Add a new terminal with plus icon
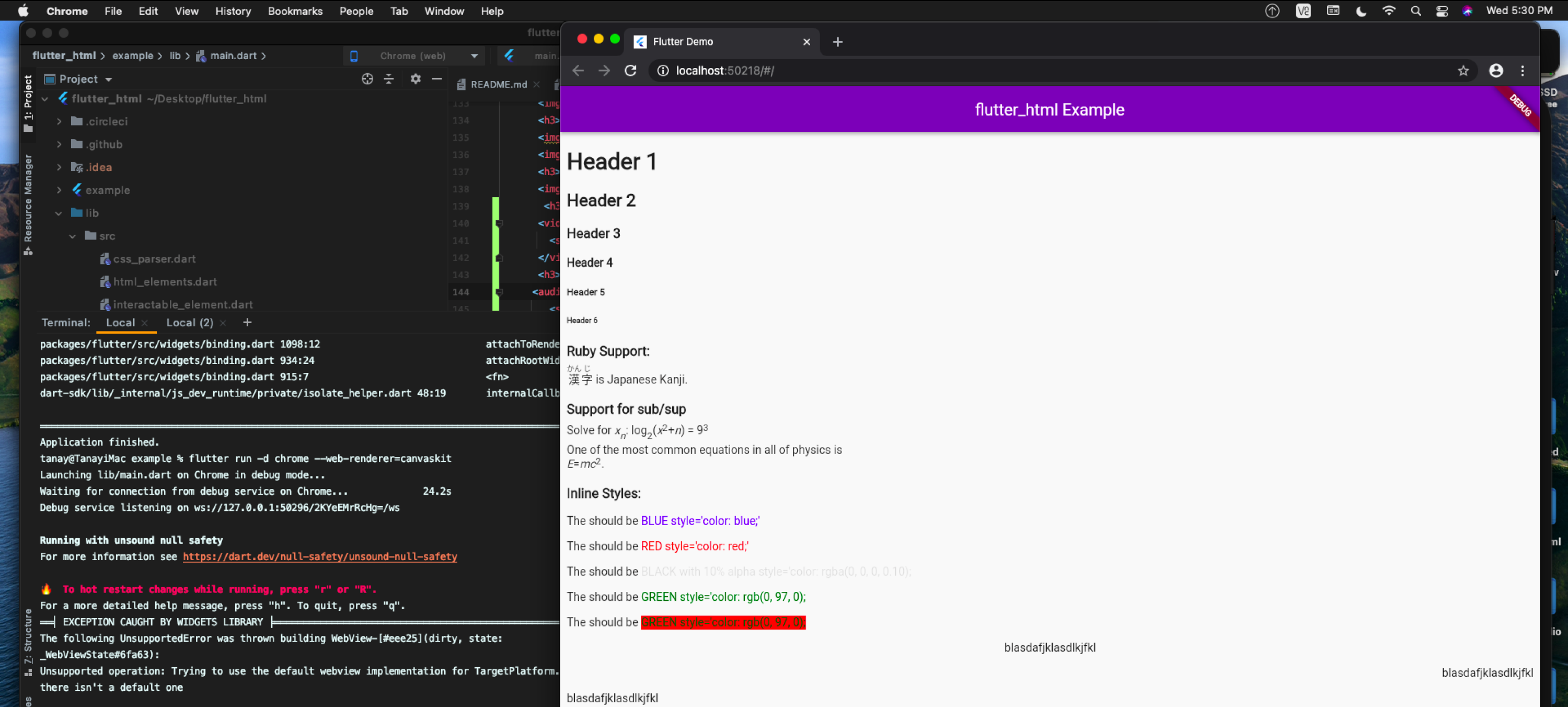The width and height of the screenshot is (1568, 707). pyautogui.click(x=247, y=322)
